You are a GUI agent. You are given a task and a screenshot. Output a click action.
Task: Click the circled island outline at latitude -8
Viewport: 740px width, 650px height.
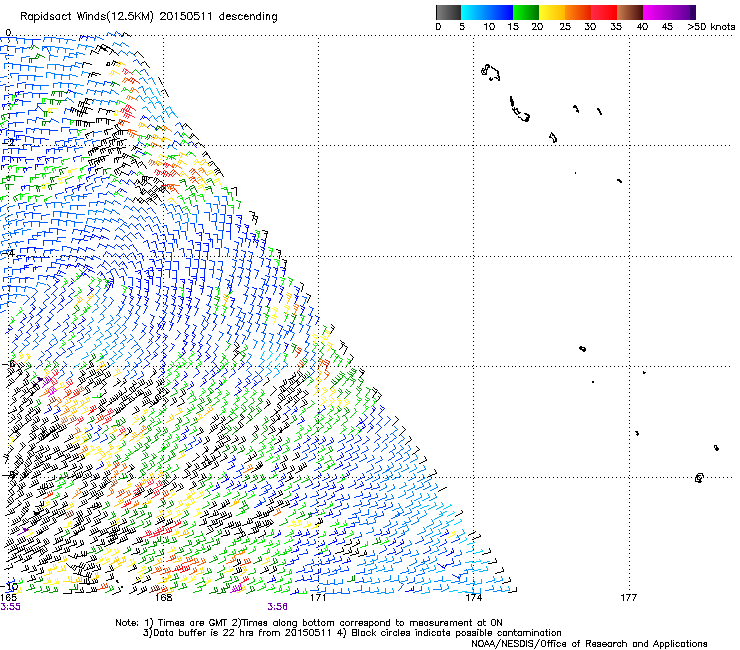(699, 478)
